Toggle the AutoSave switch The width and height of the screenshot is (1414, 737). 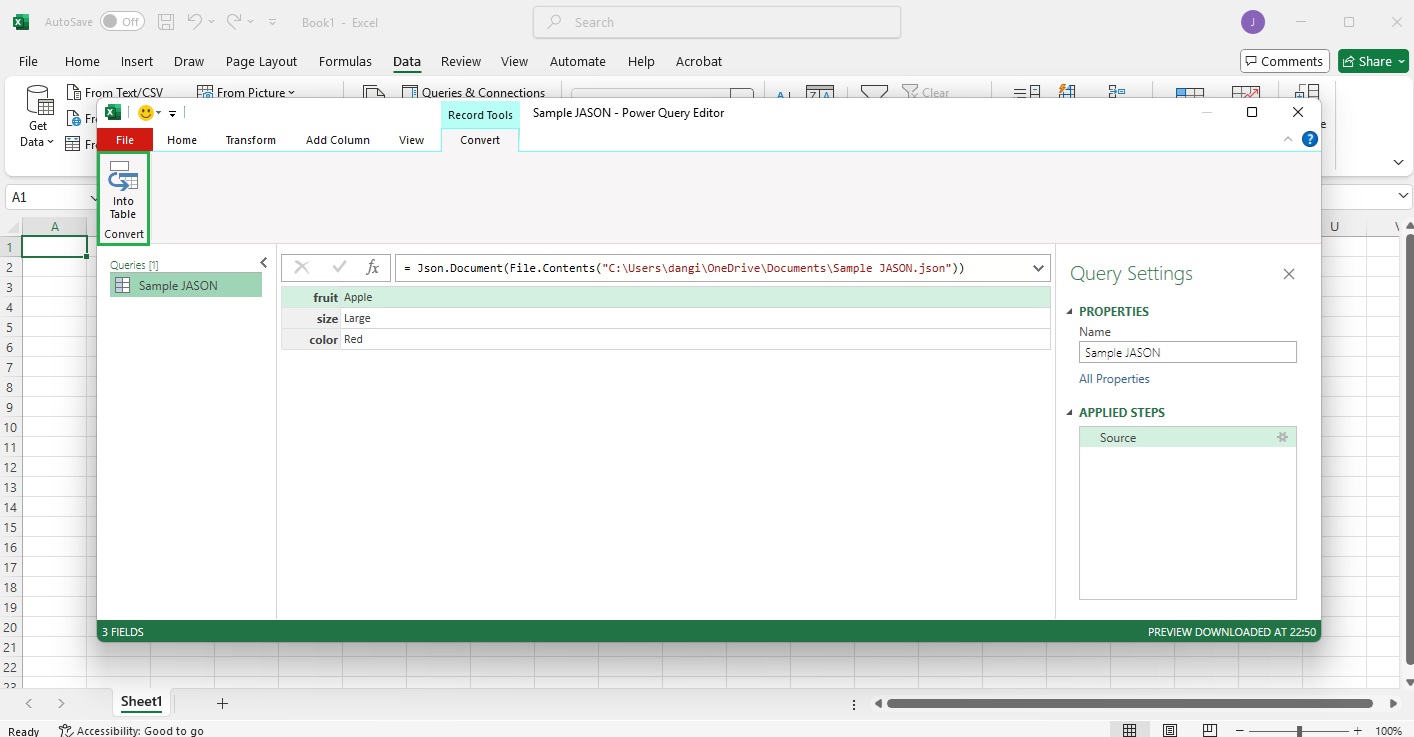(122, 21)
